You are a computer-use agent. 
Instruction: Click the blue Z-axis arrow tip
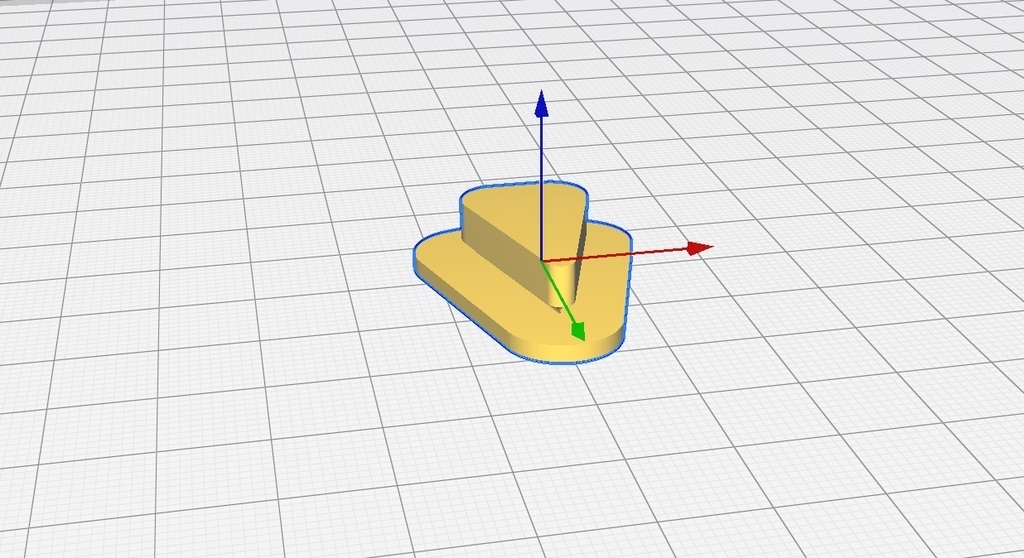click(x=541, y=104)
